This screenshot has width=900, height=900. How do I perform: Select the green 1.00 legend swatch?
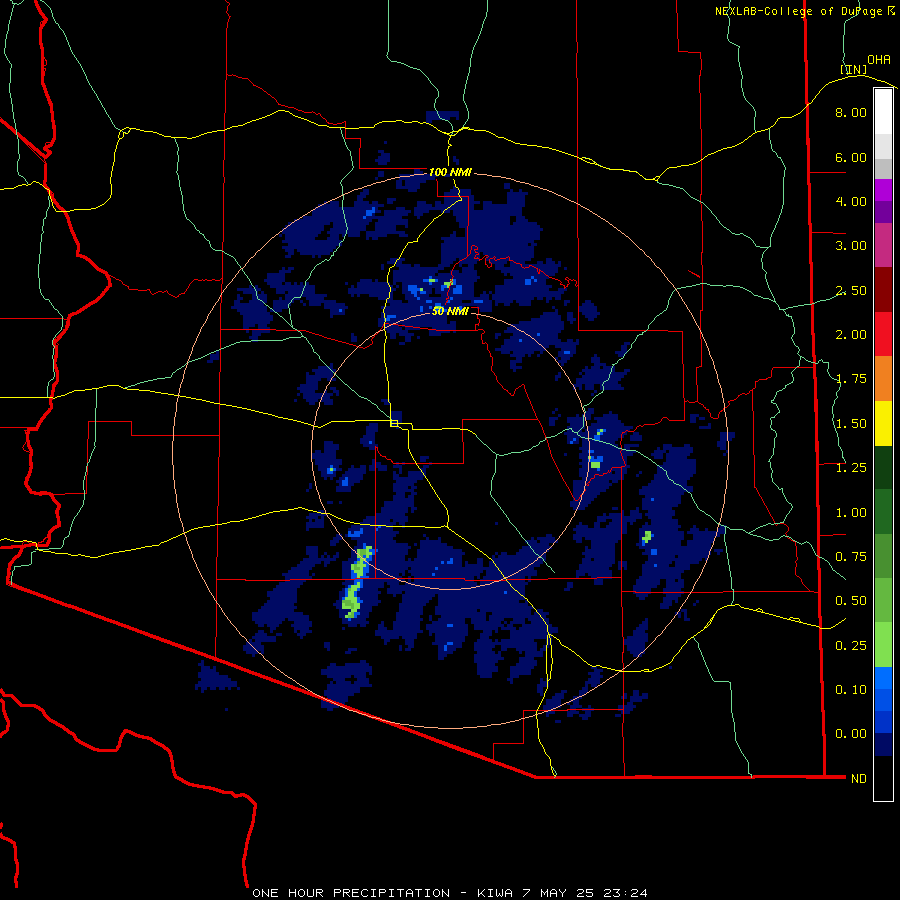click(x=883, y=512)
